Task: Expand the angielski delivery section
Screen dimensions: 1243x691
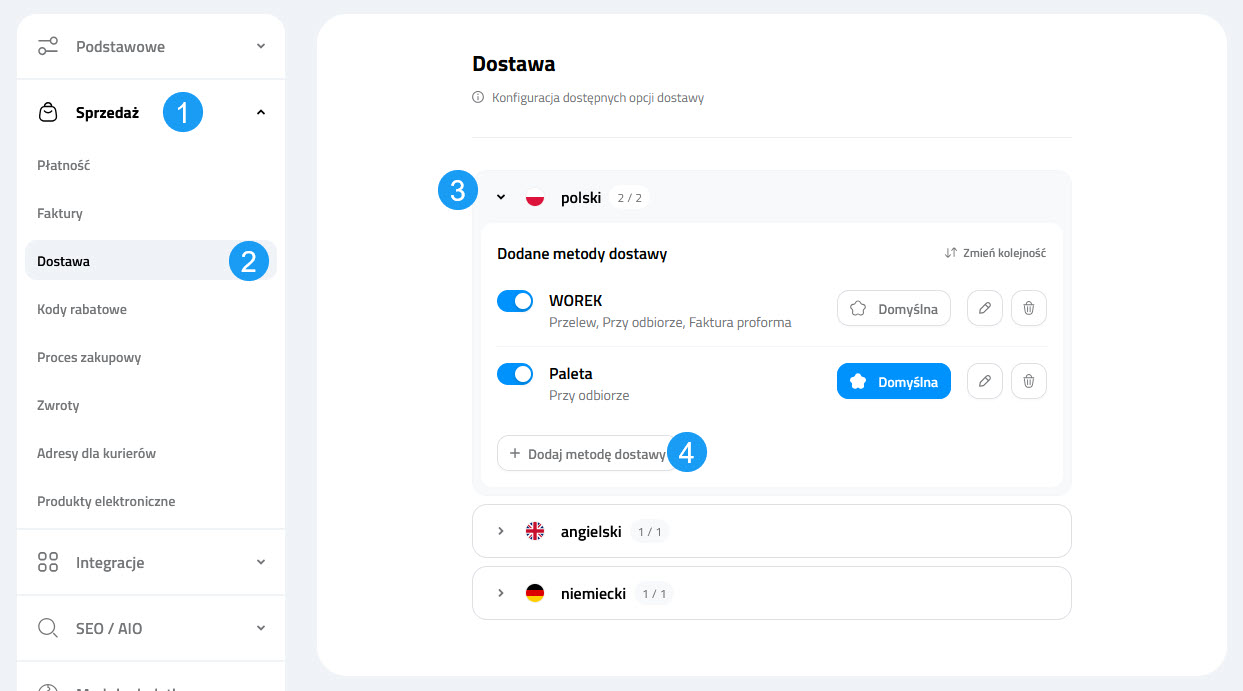Action: click(x=502, y=532)
